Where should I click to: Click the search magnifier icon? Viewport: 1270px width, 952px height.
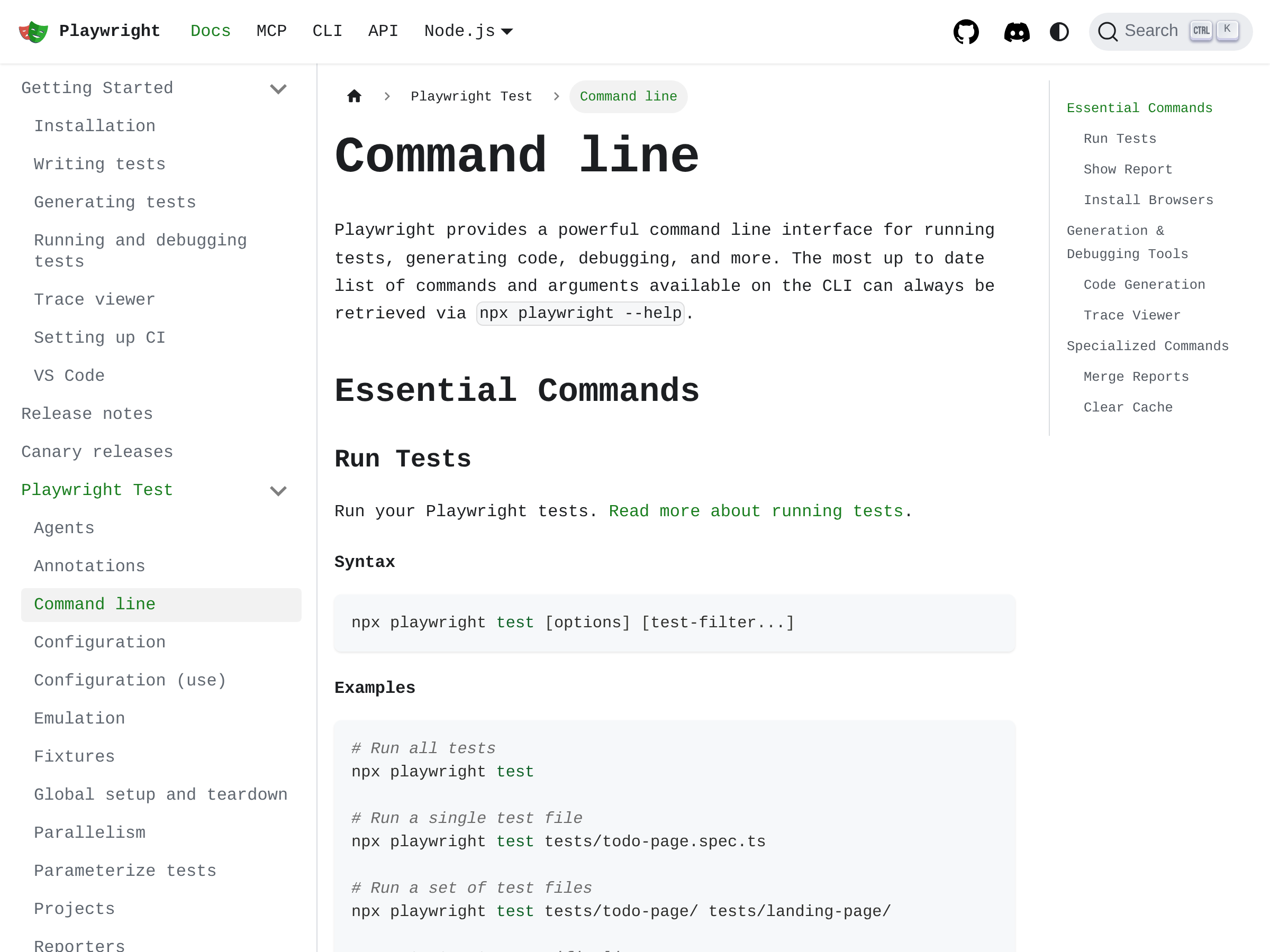coord(1107,32)
